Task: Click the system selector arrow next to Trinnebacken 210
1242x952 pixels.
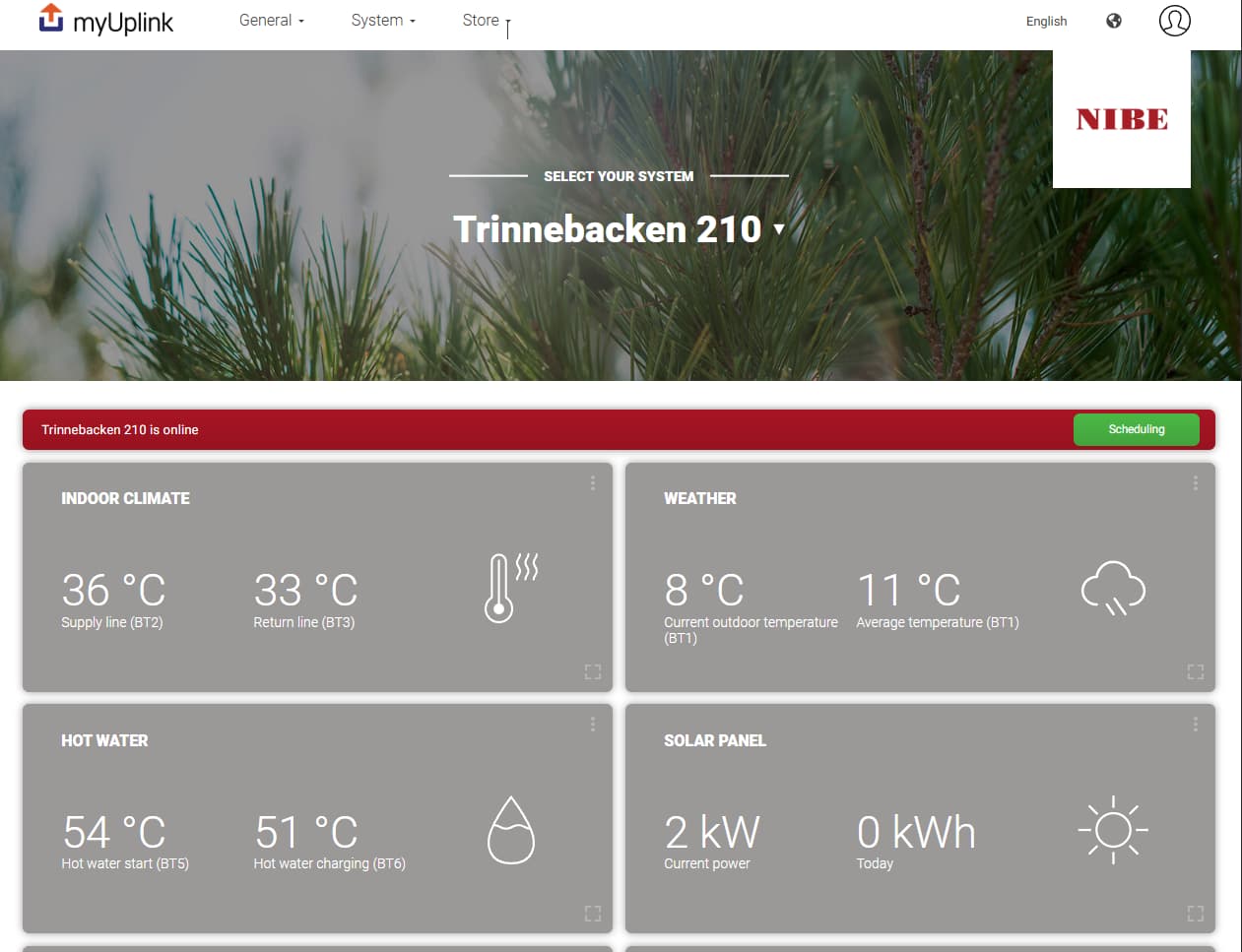Action: tap(779, 229)
